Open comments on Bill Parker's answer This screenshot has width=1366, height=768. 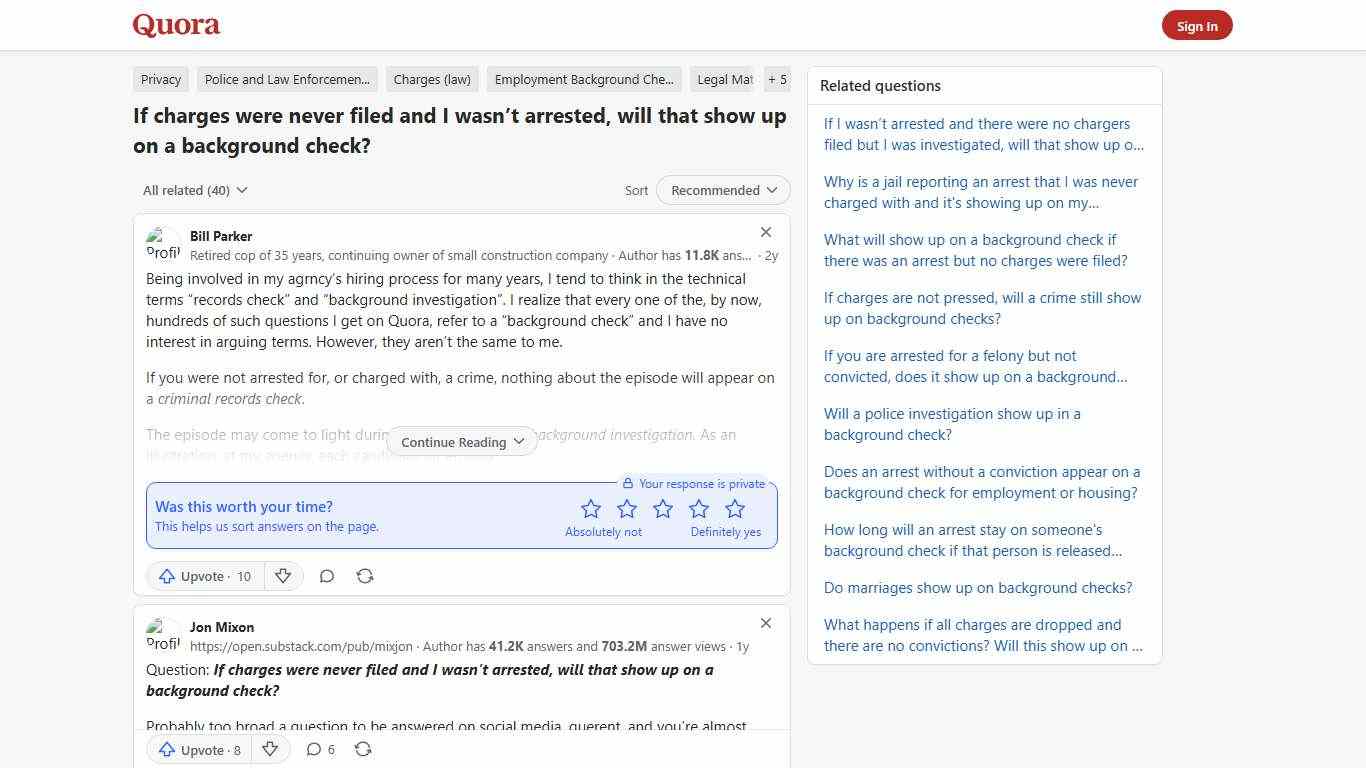pyautogui.click(x=327, y=576)
